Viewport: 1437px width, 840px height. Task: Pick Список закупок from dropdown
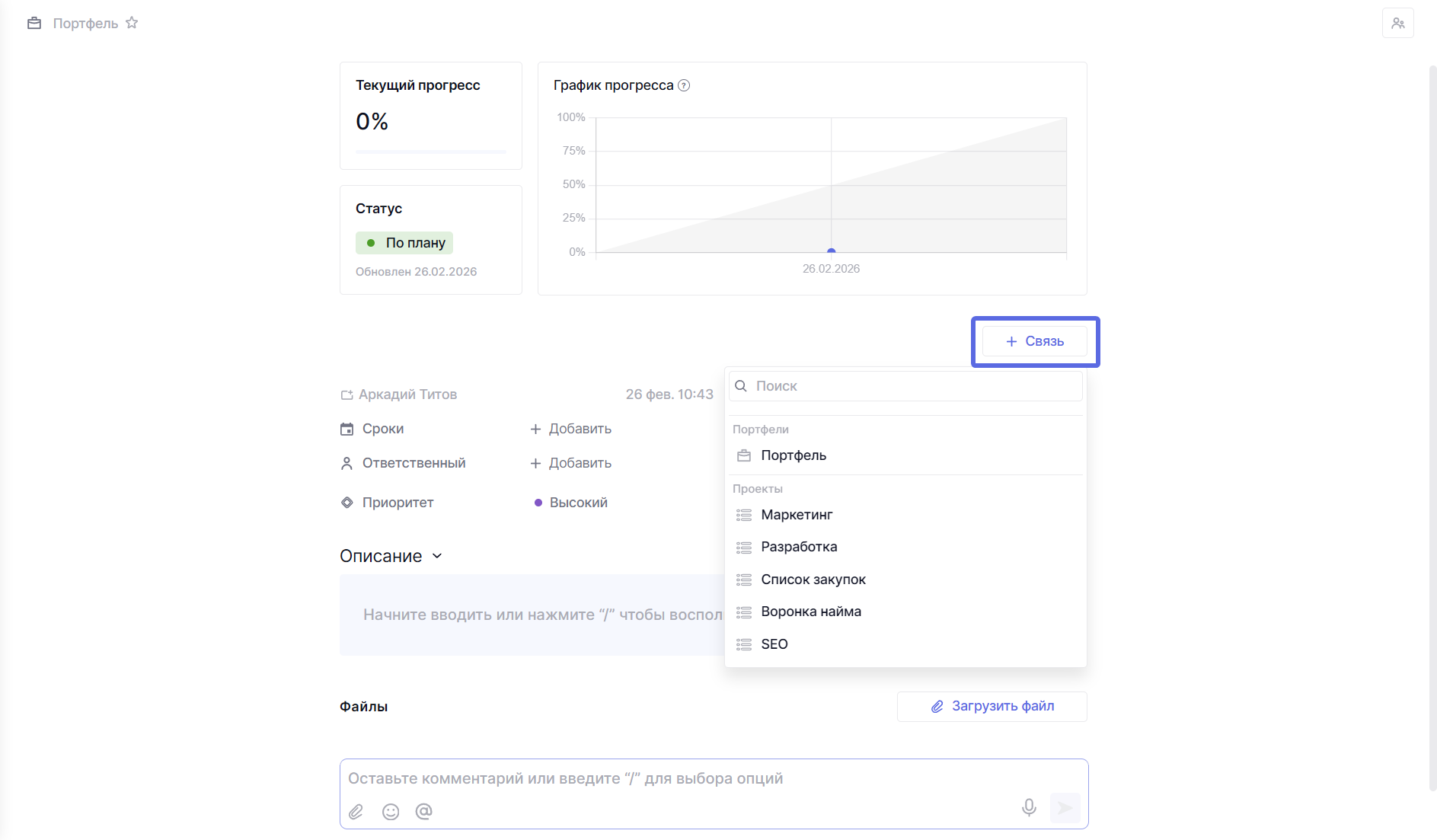click(x=813, y=580)
